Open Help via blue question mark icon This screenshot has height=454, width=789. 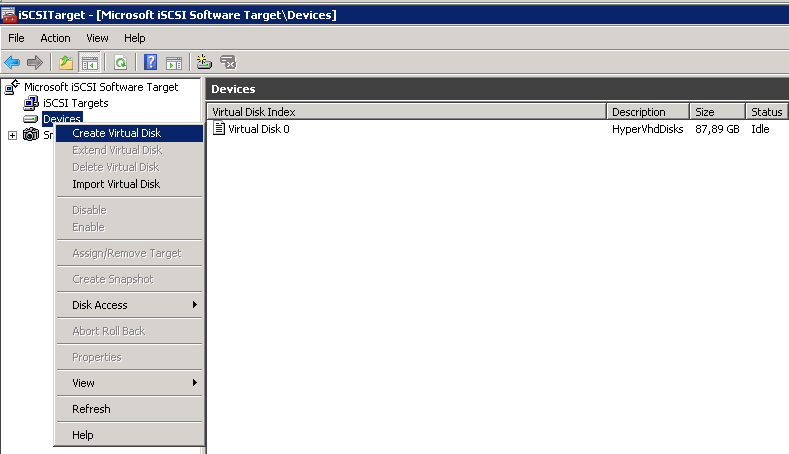pyautogui.click(x=151, y=62)
